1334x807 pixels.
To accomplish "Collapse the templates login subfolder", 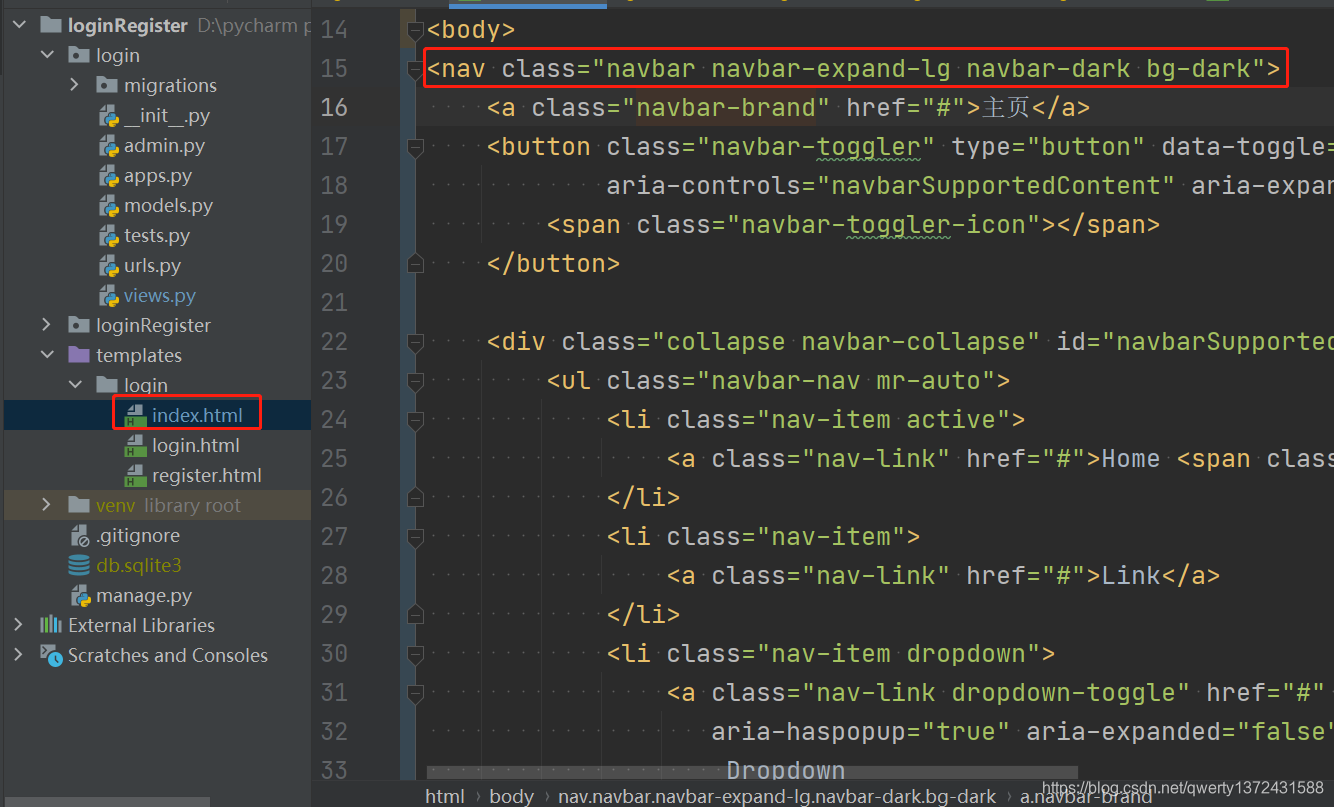I will pyautogui.click(x=75, y=385).
